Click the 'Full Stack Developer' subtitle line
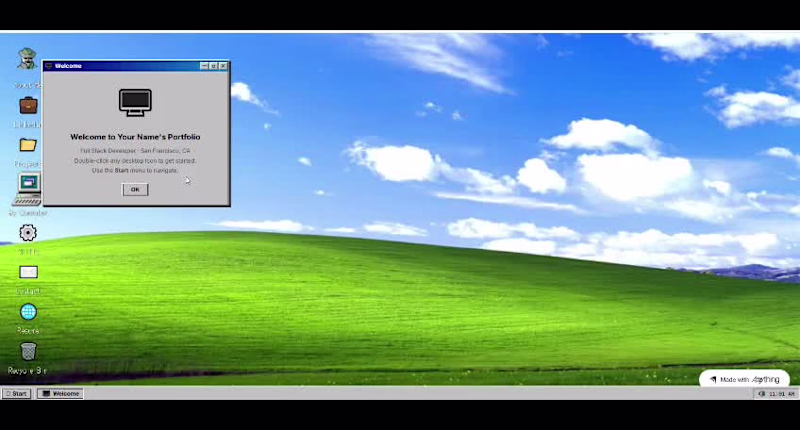This screenshot has width=800, height=430. (x=135, y=151)
